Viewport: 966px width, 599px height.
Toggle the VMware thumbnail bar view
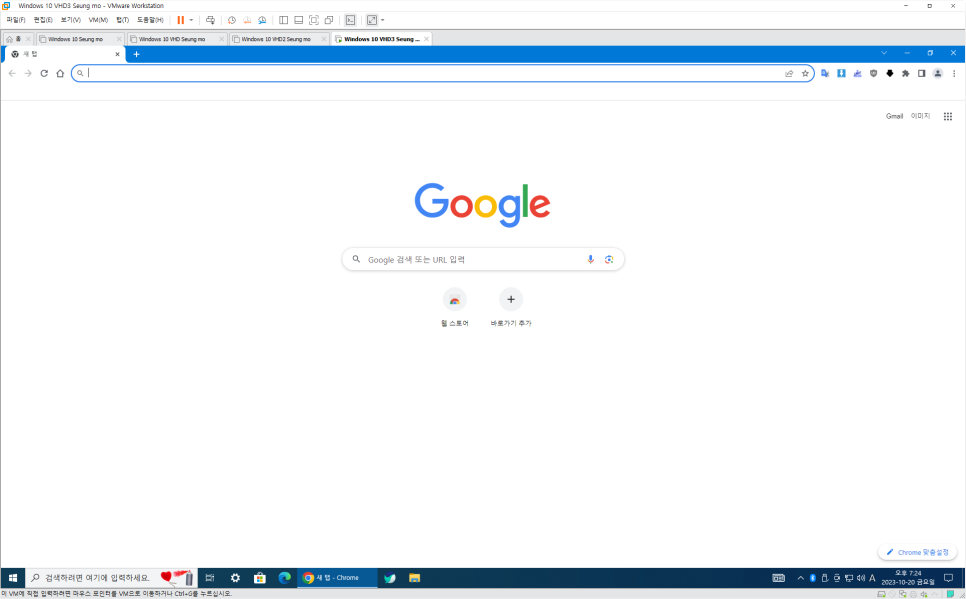click(x=299, y=20)
